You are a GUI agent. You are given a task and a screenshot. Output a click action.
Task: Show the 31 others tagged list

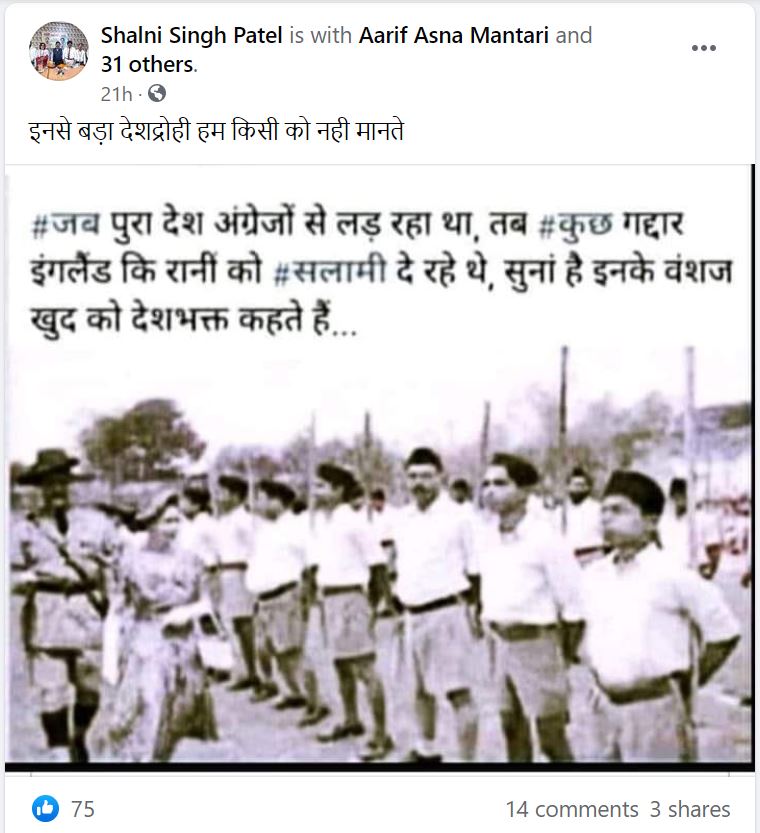tap(148, 64)
